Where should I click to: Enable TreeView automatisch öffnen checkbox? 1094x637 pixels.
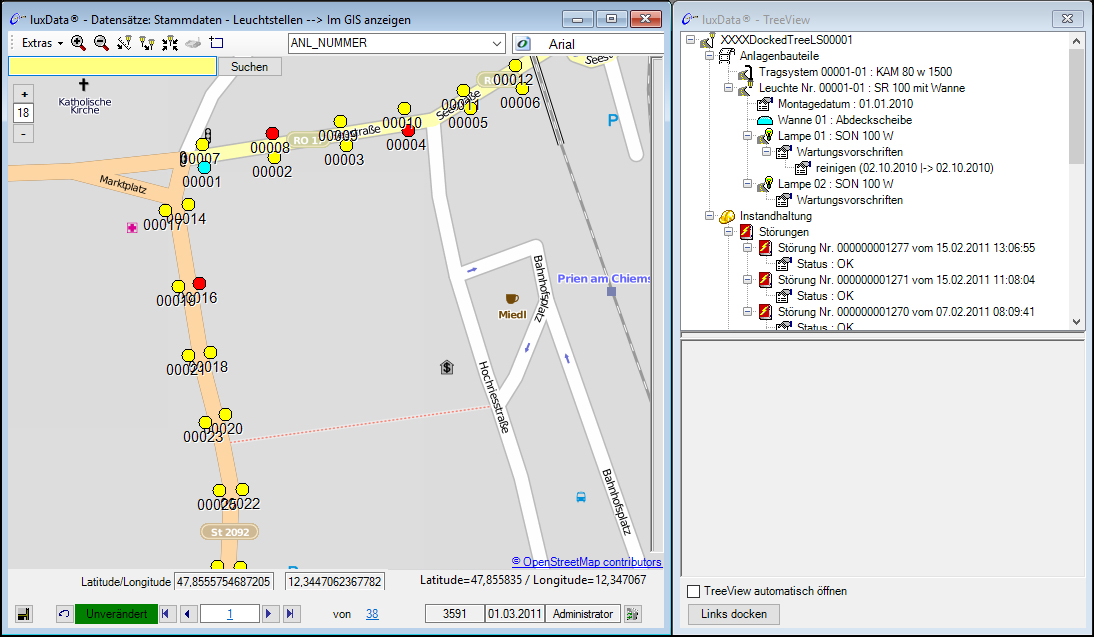694,591
